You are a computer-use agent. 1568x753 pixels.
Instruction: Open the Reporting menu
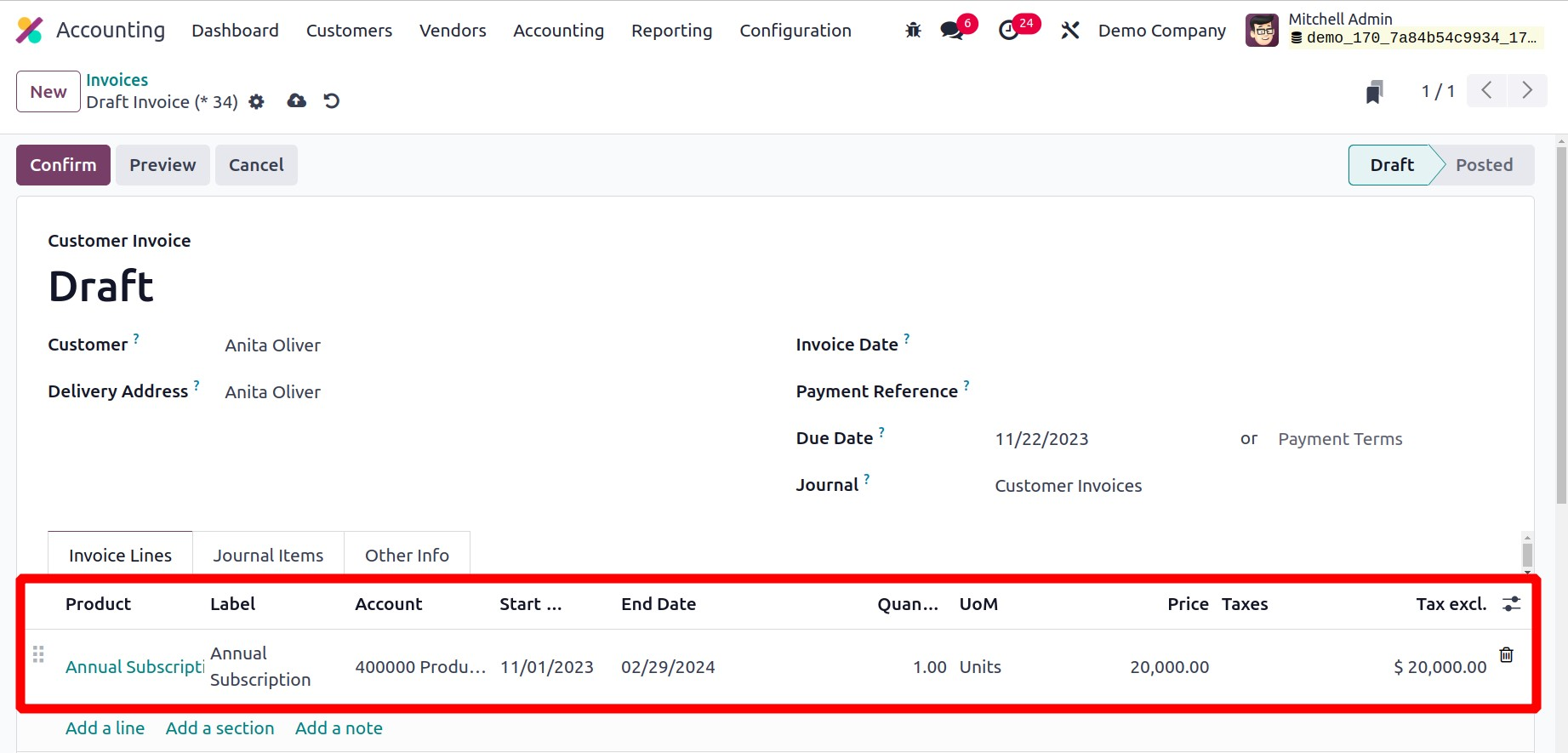click(671, 31)
